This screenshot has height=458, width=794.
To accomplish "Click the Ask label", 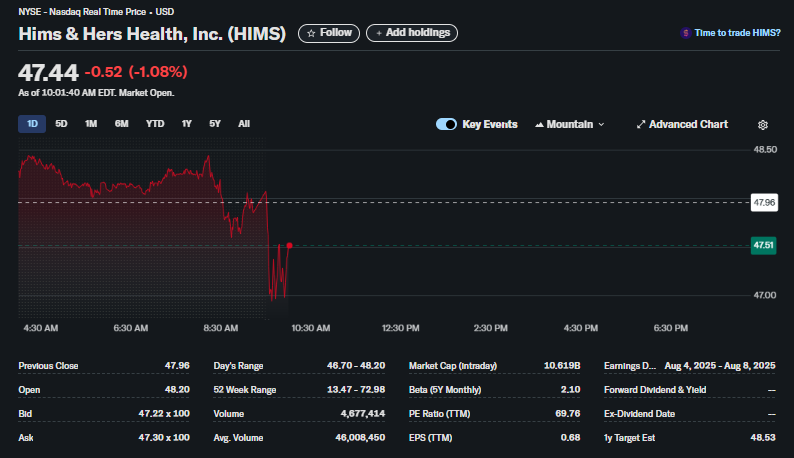I will pos(26,438).
